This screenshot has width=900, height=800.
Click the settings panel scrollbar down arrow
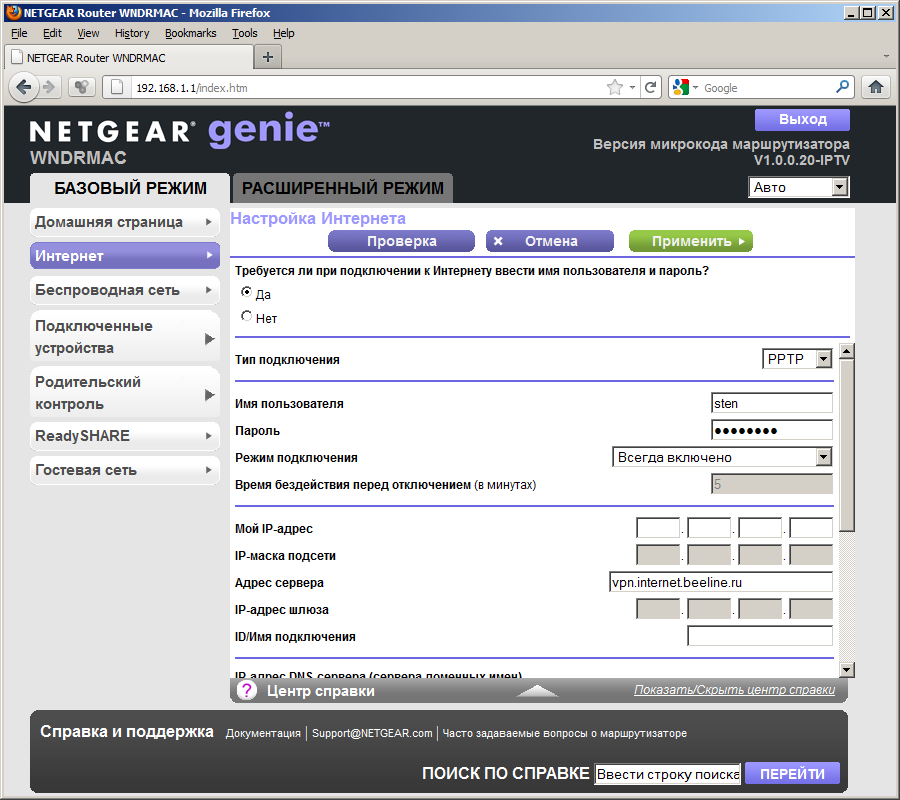[847, 669]
